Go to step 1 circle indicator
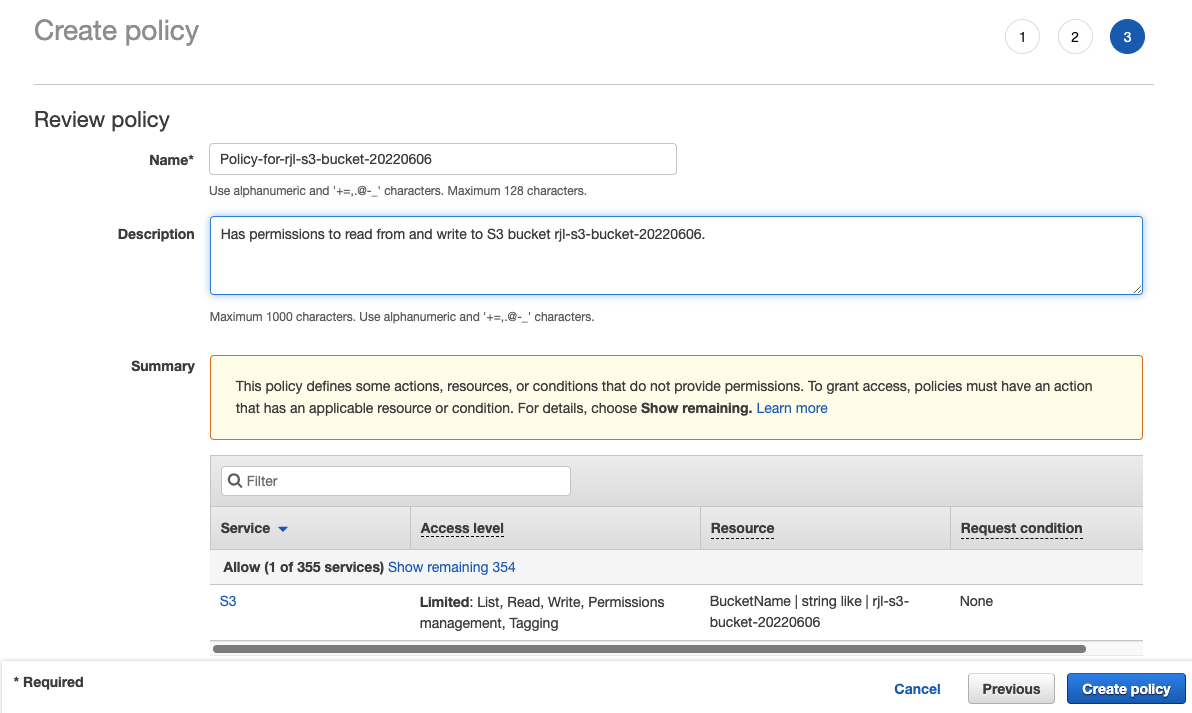Viewport: 1192px width, 713px height. 1022,38
